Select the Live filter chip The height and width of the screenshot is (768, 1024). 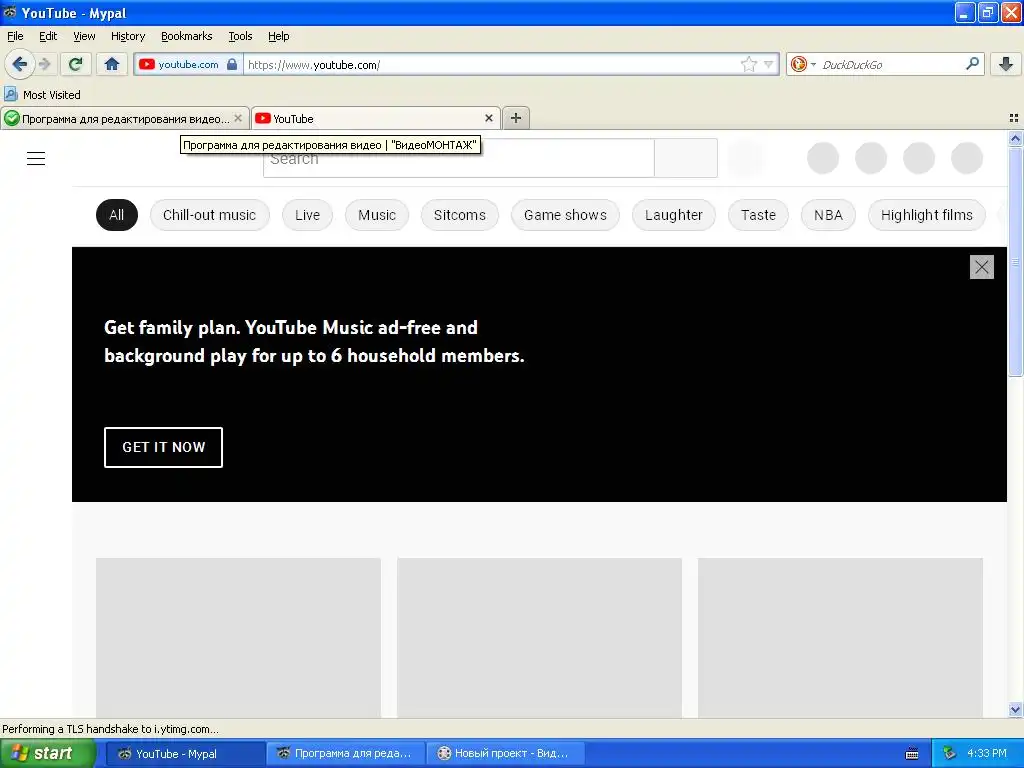pos(308,215)
